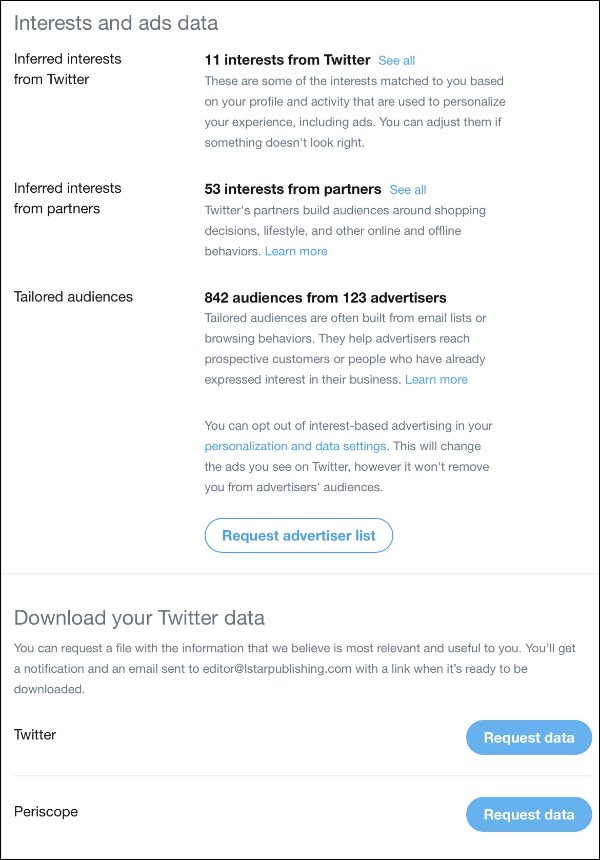Click the Twitter label in download section
This screenshot has width=600, height=860.
coord(35,735)
